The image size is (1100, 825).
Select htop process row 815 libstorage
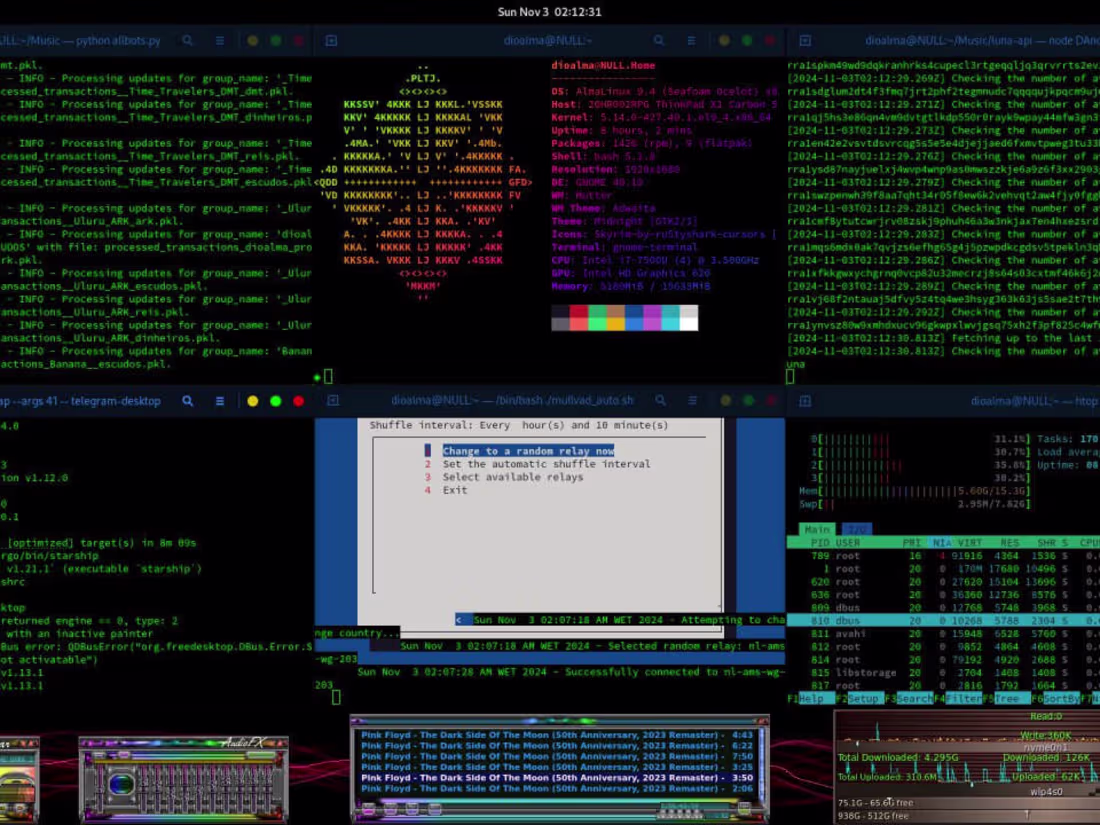pos(943,672)
